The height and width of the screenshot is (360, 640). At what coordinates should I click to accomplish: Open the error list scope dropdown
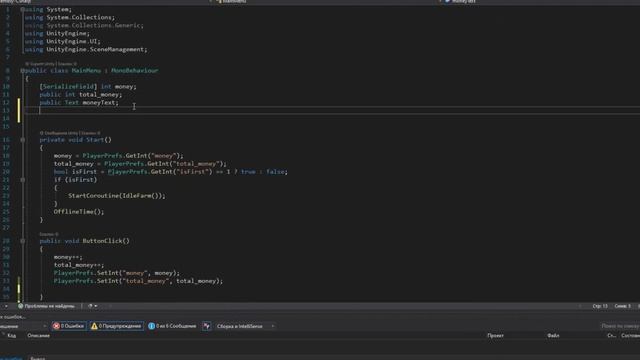[x=24, y=326]
